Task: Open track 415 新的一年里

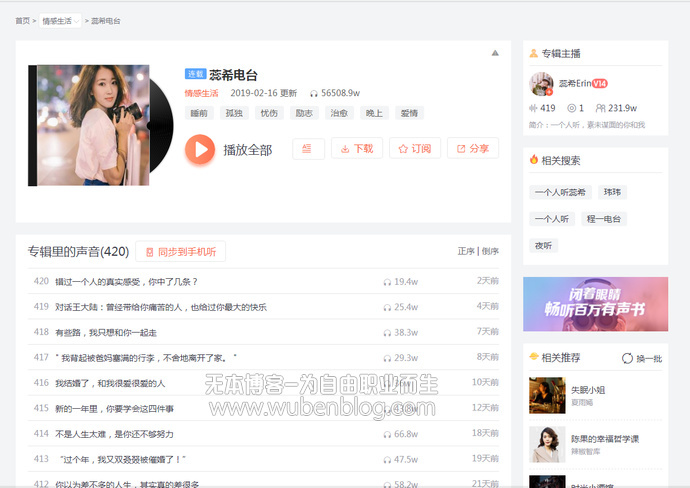Action: pyautogui.click(x=114, y=409)
